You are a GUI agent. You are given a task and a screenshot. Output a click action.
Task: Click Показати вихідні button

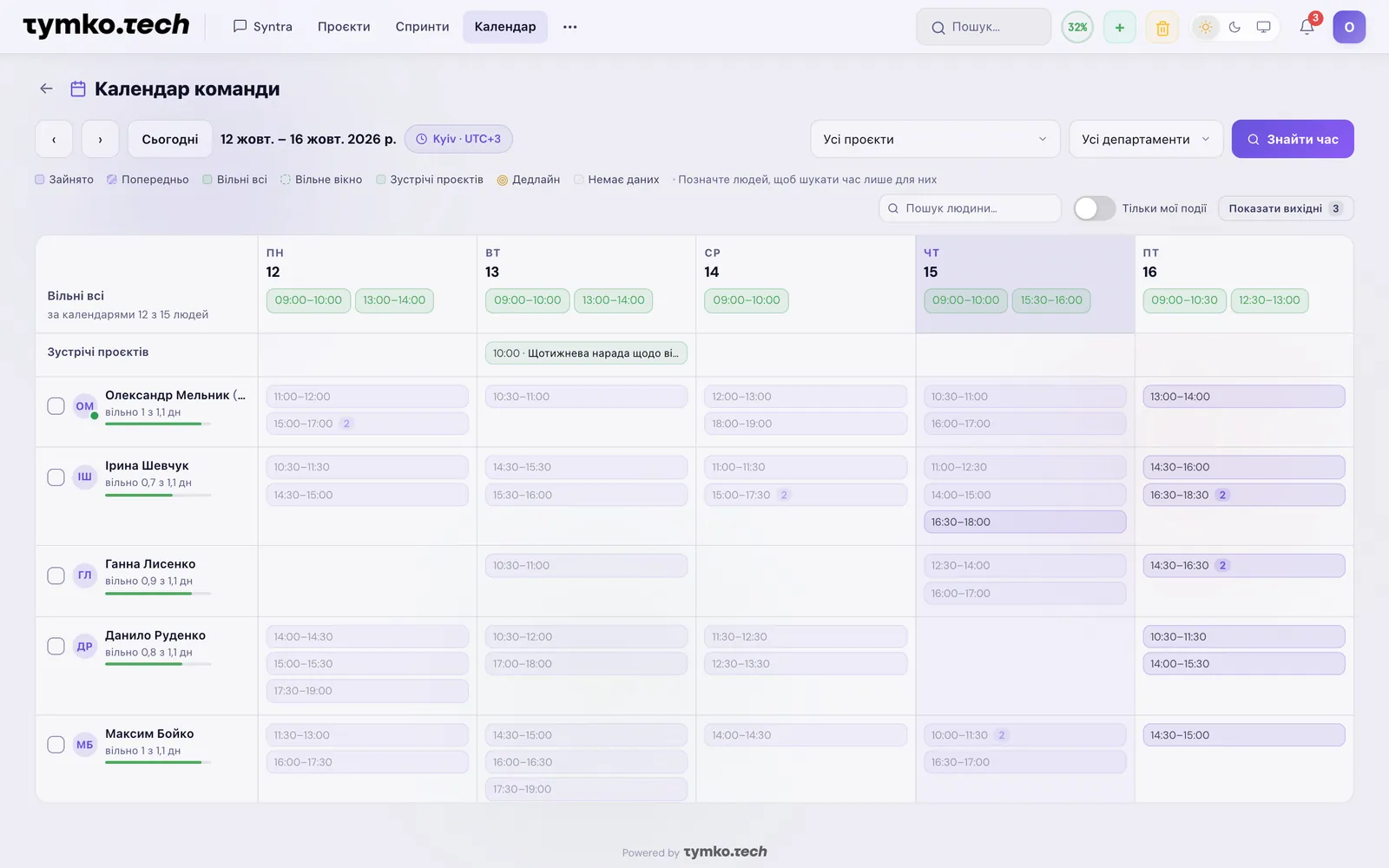(x=1286, y=208)
